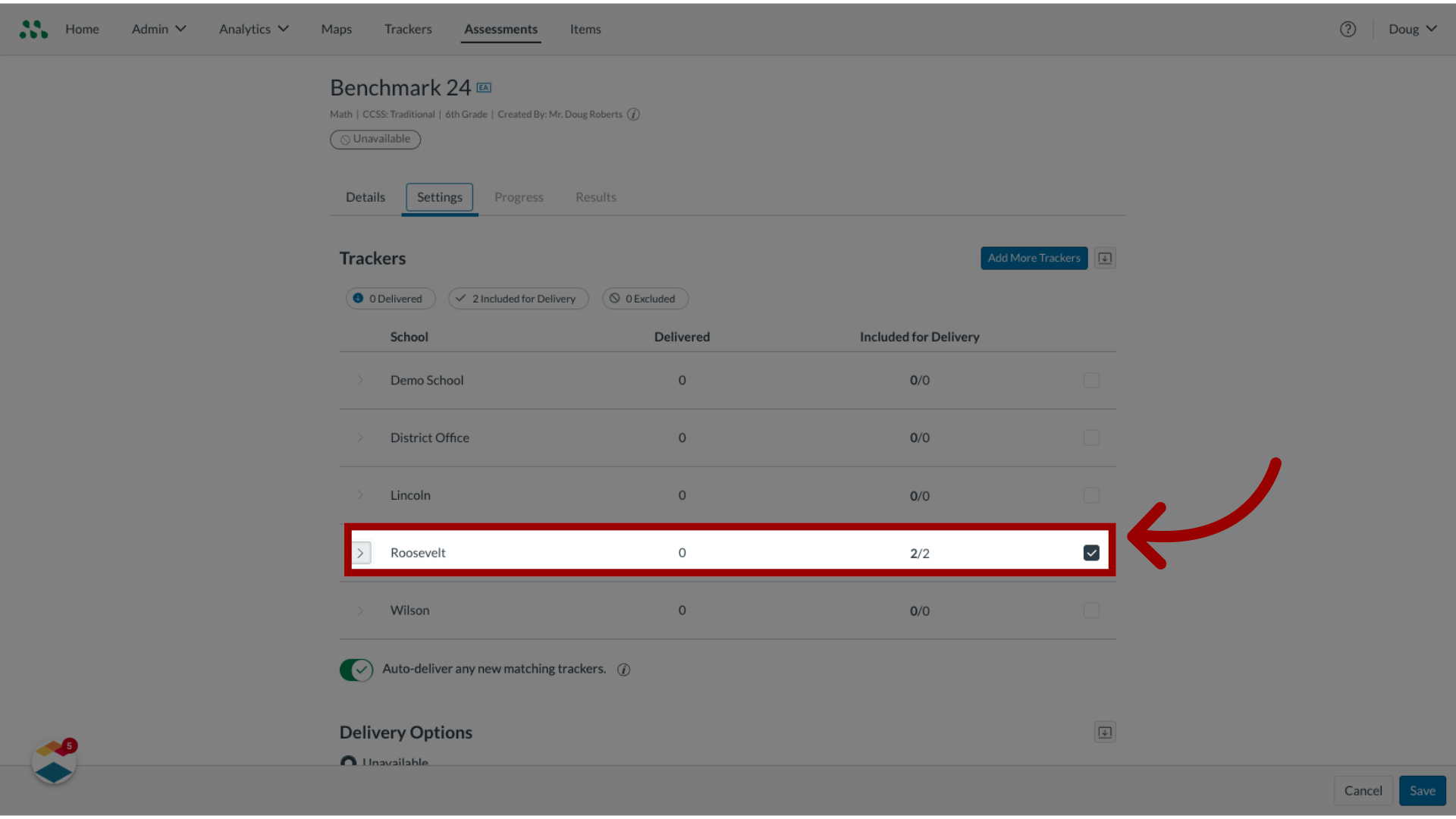
Task: Click the EA badge icon beside Benchmark 24
Action: pos(484,88)
